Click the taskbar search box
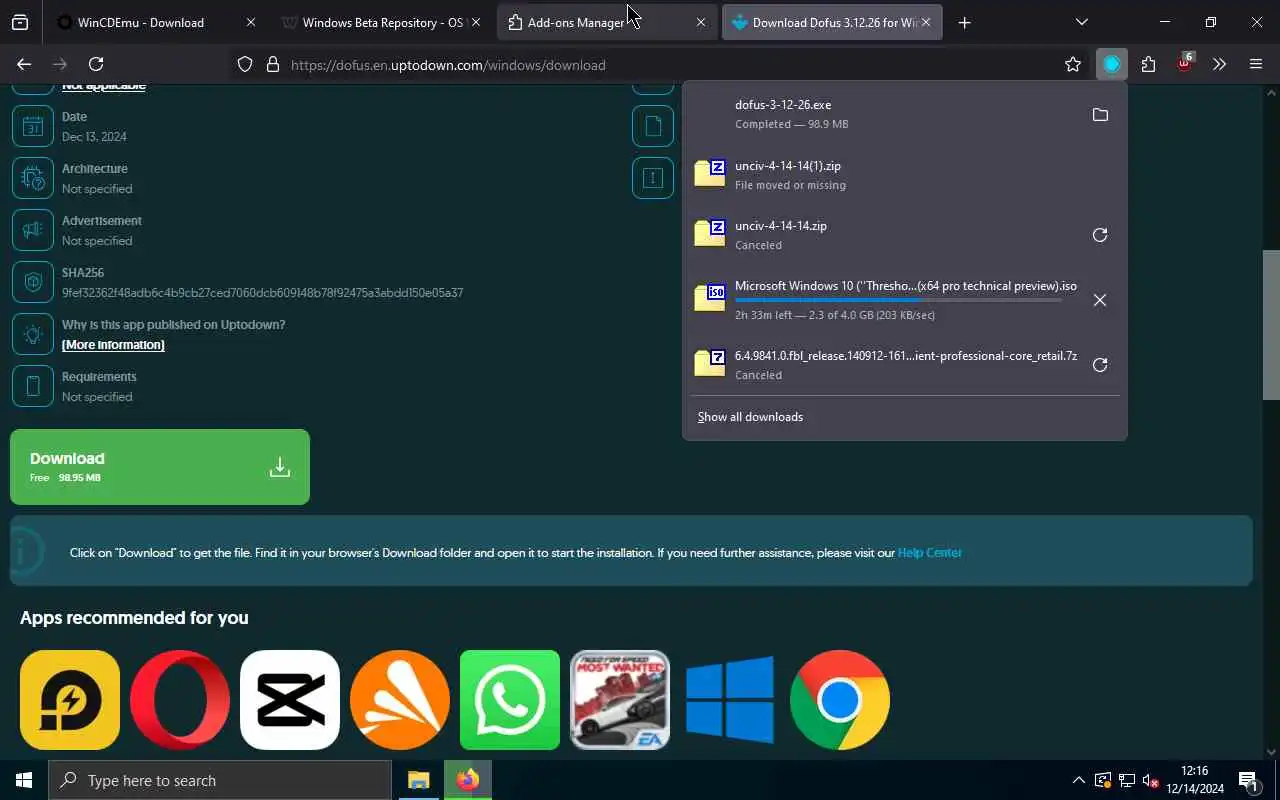Viewport: 1280px width, 800px height. [220, 780]
